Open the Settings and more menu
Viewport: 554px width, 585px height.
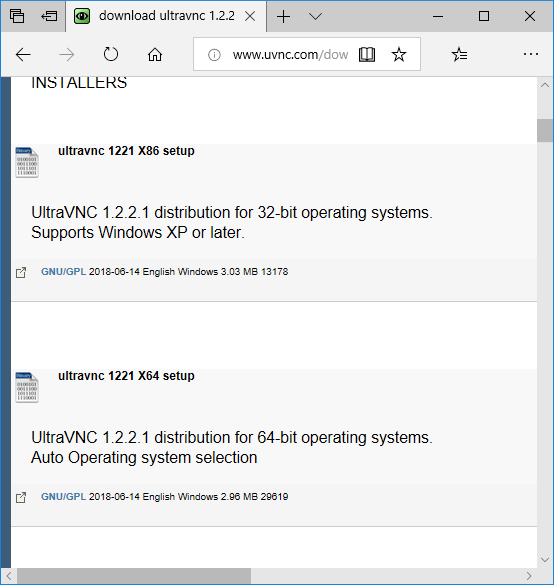pos(530,54)
